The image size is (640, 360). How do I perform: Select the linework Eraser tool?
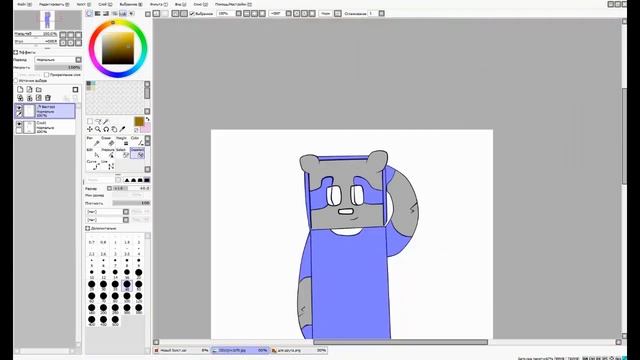click(x=107, y=141)
